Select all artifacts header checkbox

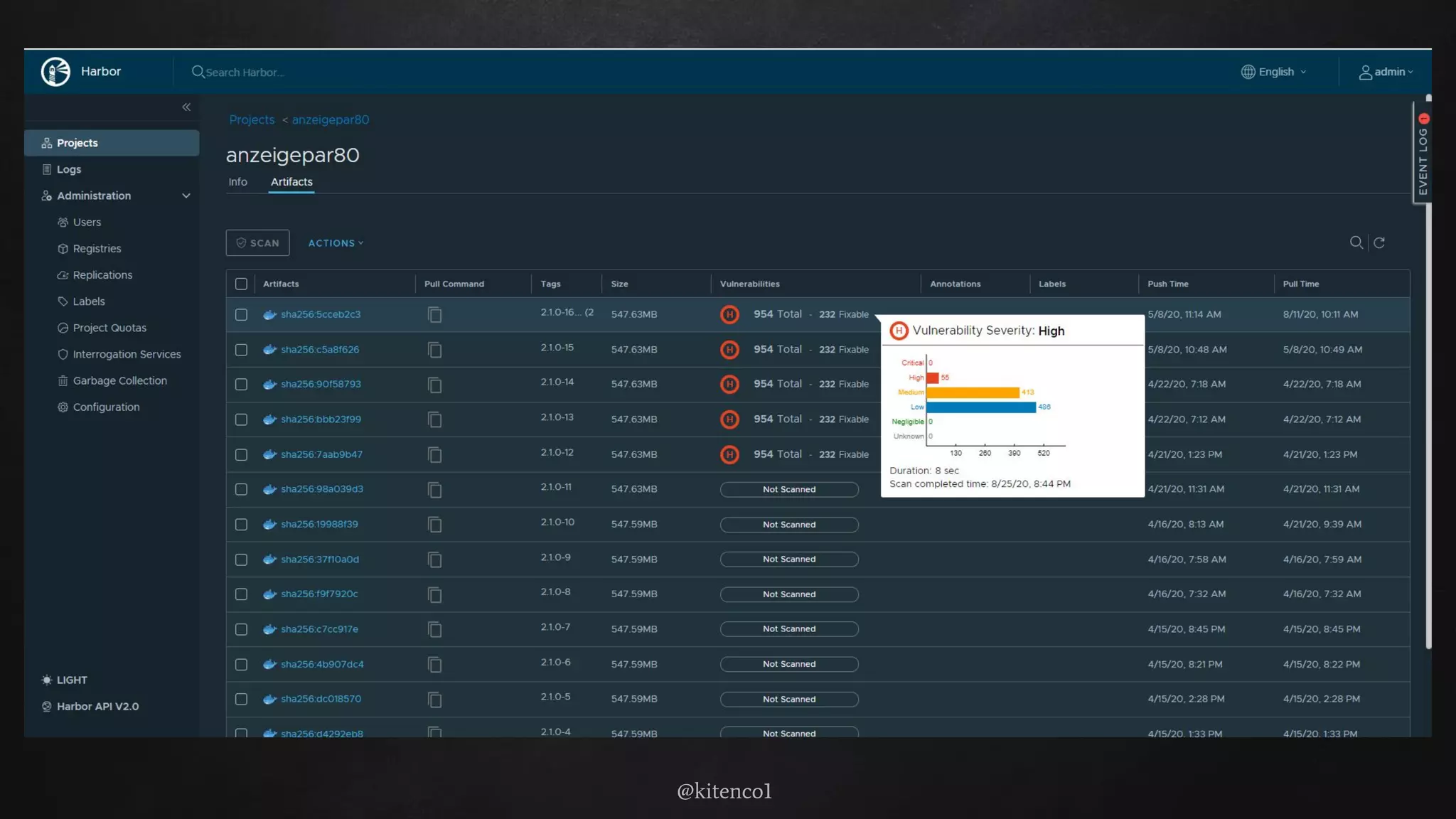[242, 284]
